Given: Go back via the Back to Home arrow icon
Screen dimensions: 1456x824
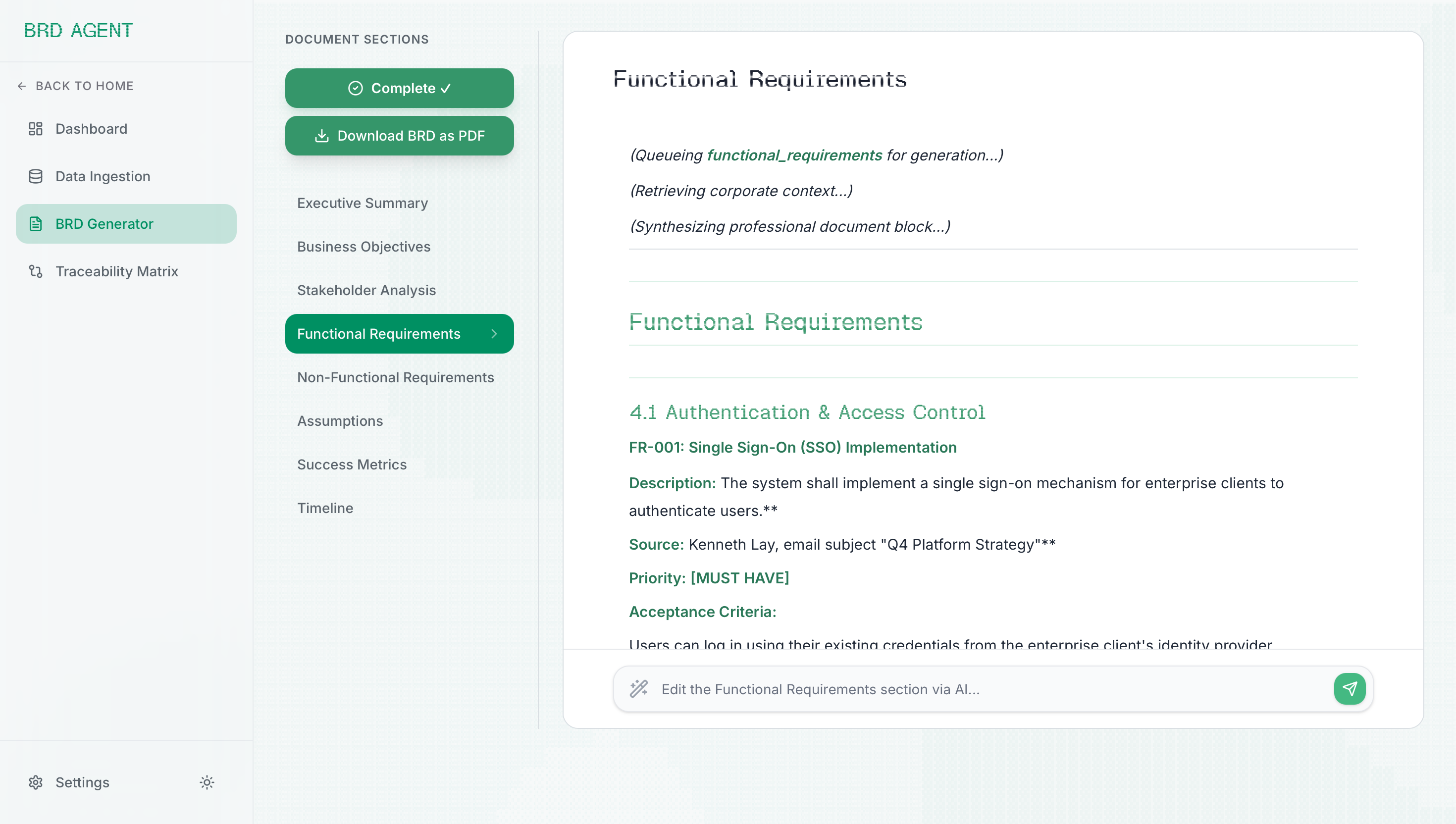Looking at the screenshot, I should pos(22,86).
